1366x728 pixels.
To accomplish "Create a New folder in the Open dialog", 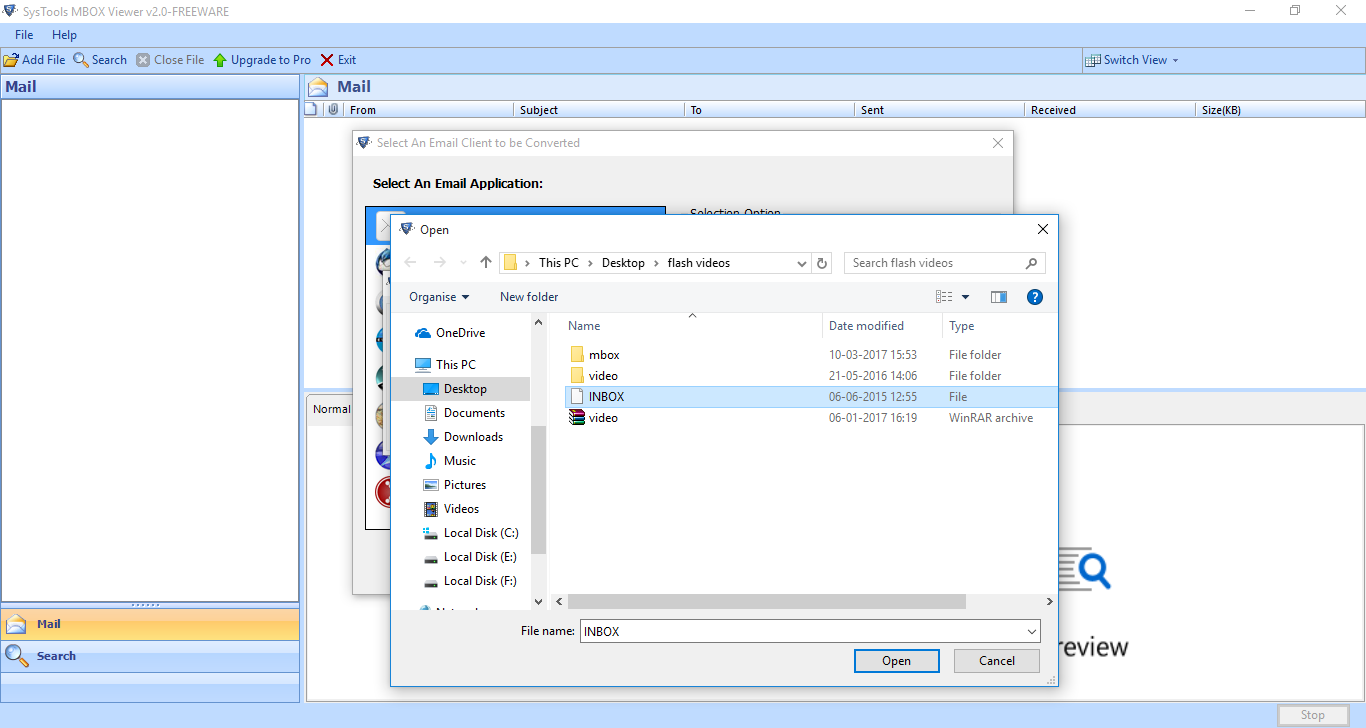I will (529, 296).
